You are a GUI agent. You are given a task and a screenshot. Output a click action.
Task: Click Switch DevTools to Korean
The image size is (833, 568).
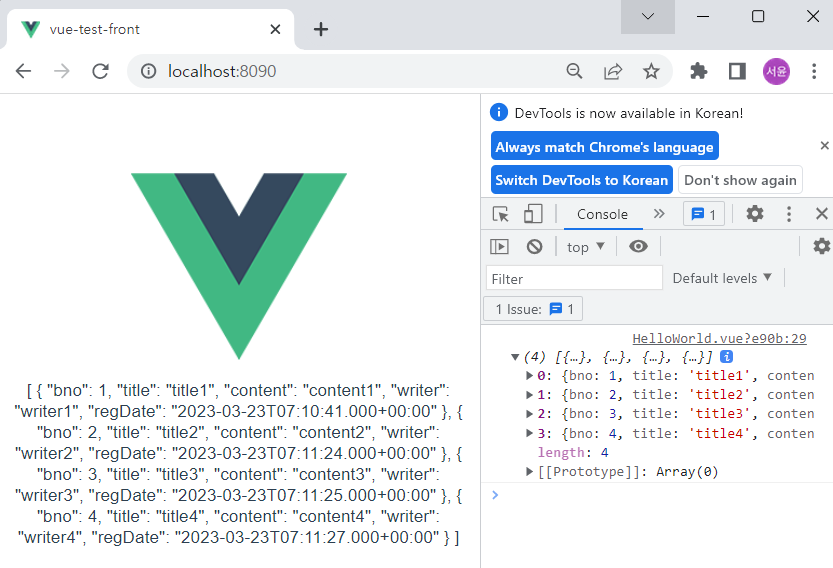pos(582,180)
